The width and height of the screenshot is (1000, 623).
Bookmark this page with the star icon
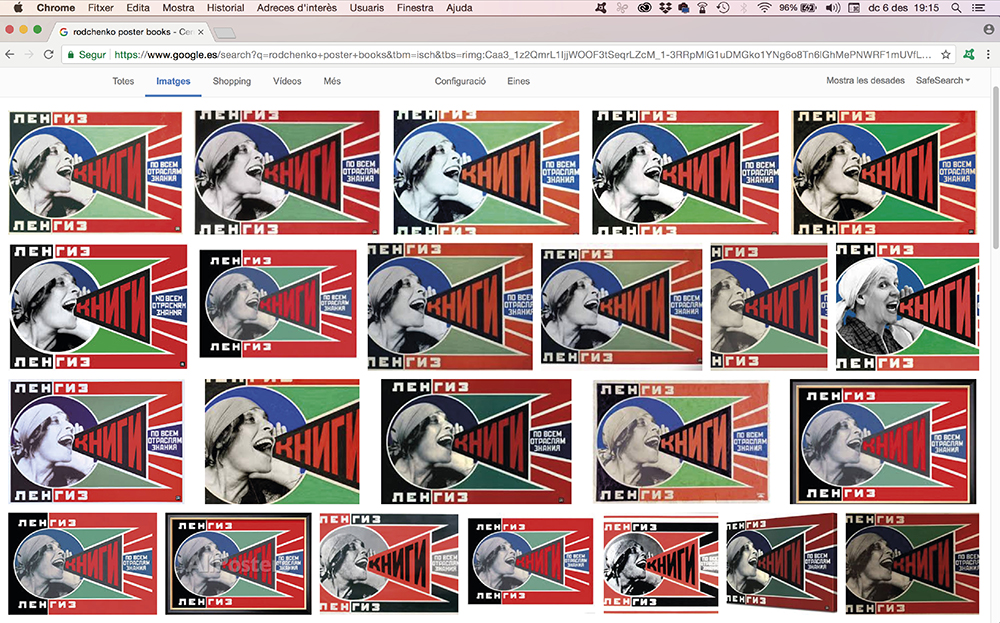tap(946, 55)
